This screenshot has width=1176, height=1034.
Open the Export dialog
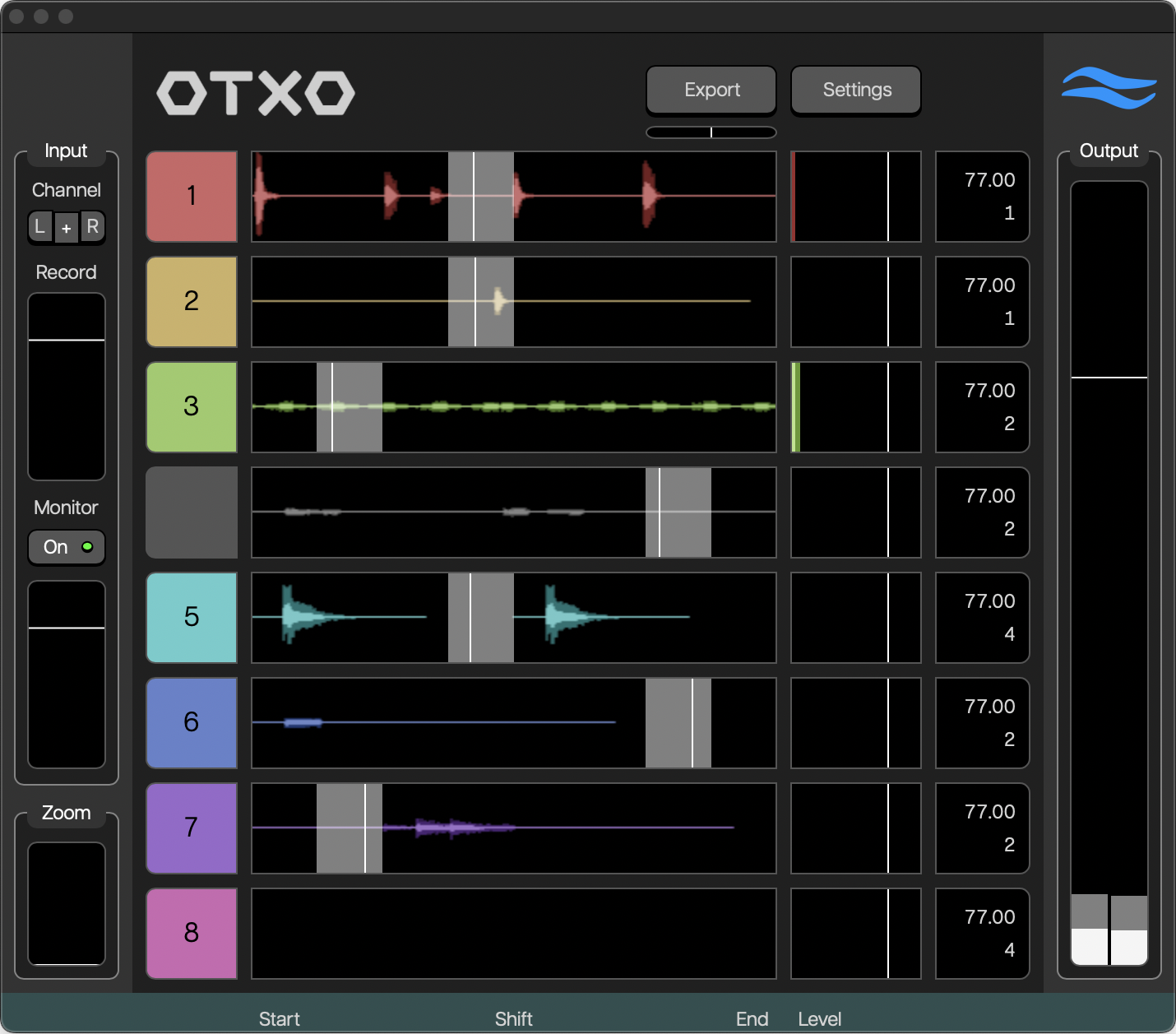tap(711, 90)
